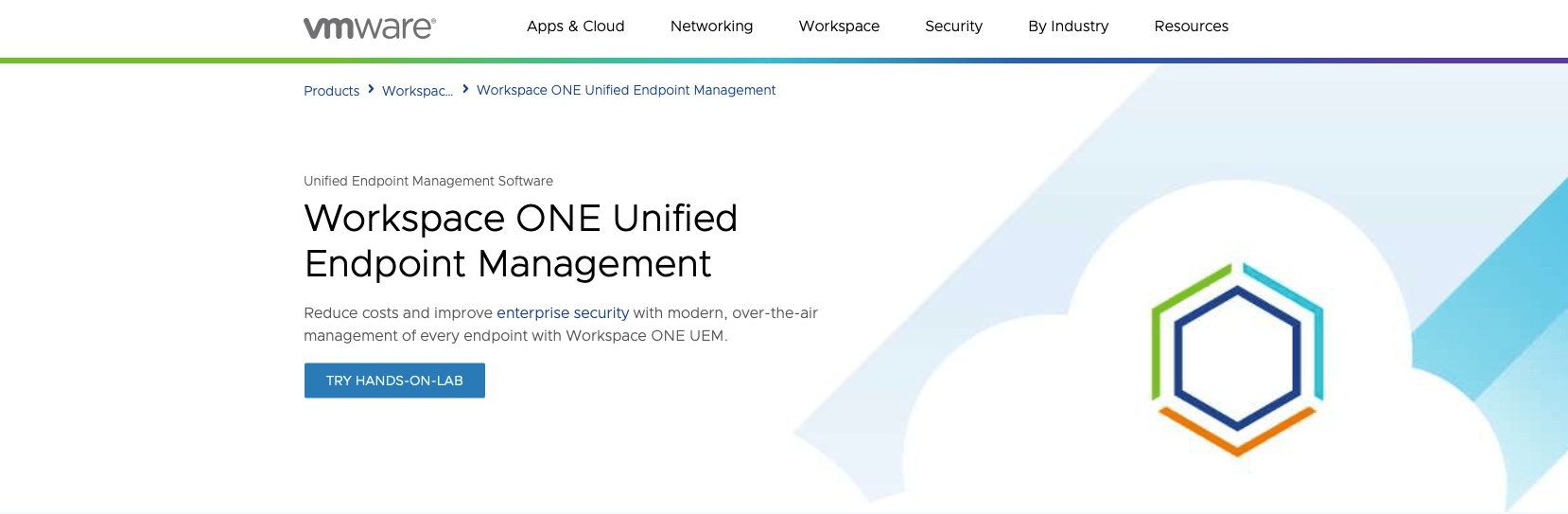Open the Apps & Cloud menu

[x=575, y=27]
